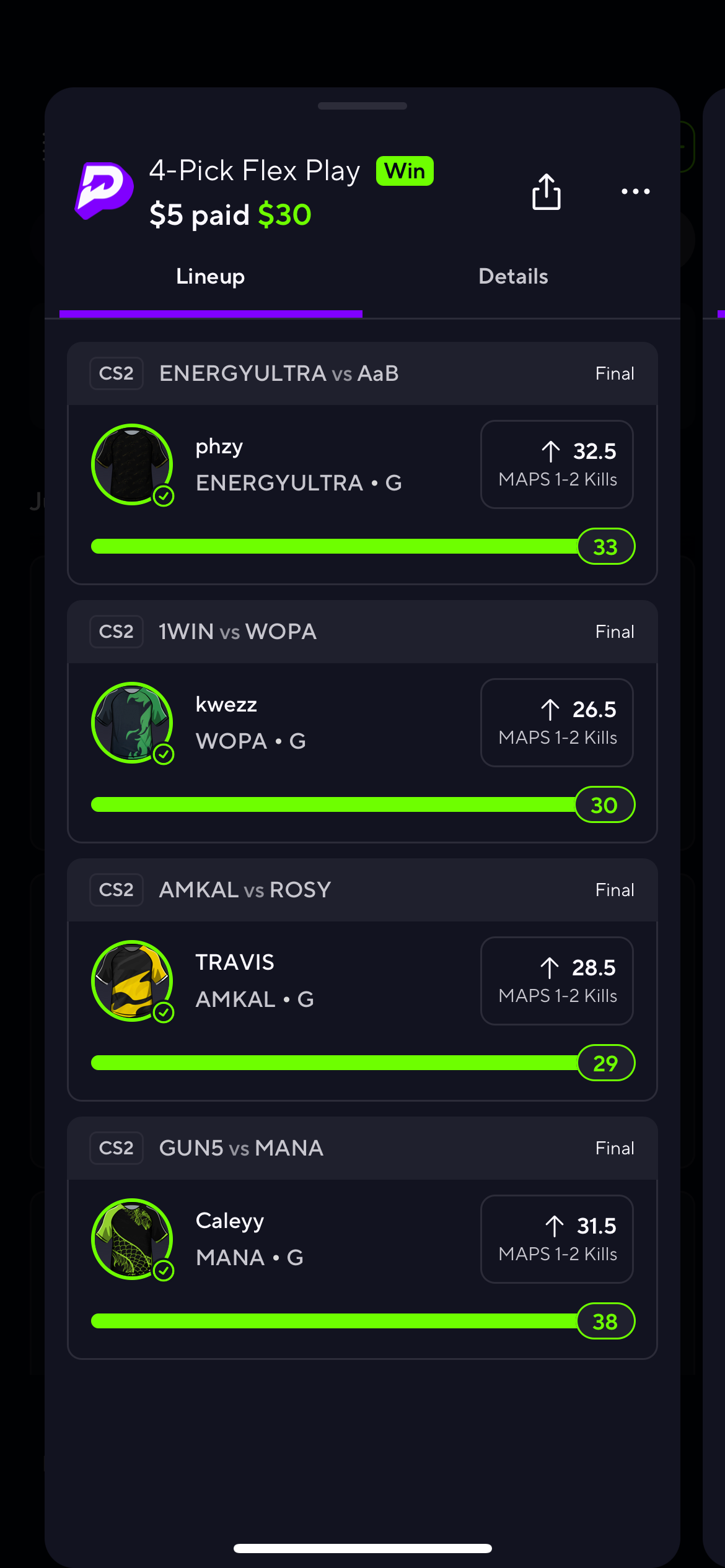725x1568 pixels.
Task: Tap TRAVIS's yellow jersey avatar
Action: (132, 981)
